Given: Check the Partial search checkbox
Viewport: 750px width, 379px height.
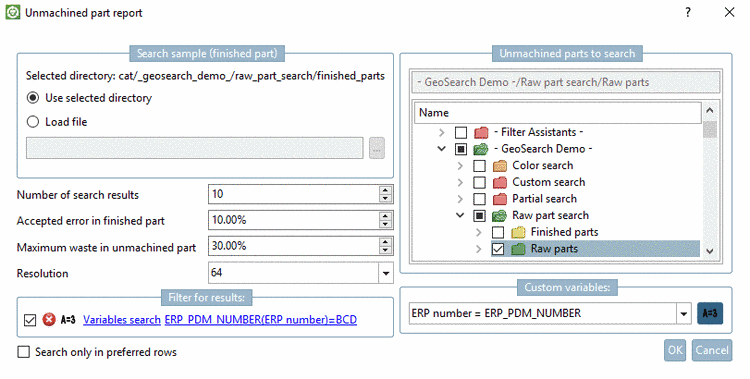Looking at the screenshot, I should tap(479, 199).
